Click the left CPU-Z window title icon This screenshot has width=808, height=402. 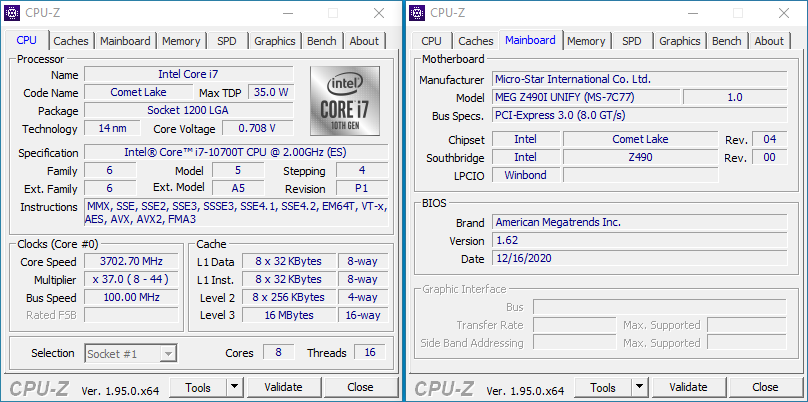(x=13, y=12)
